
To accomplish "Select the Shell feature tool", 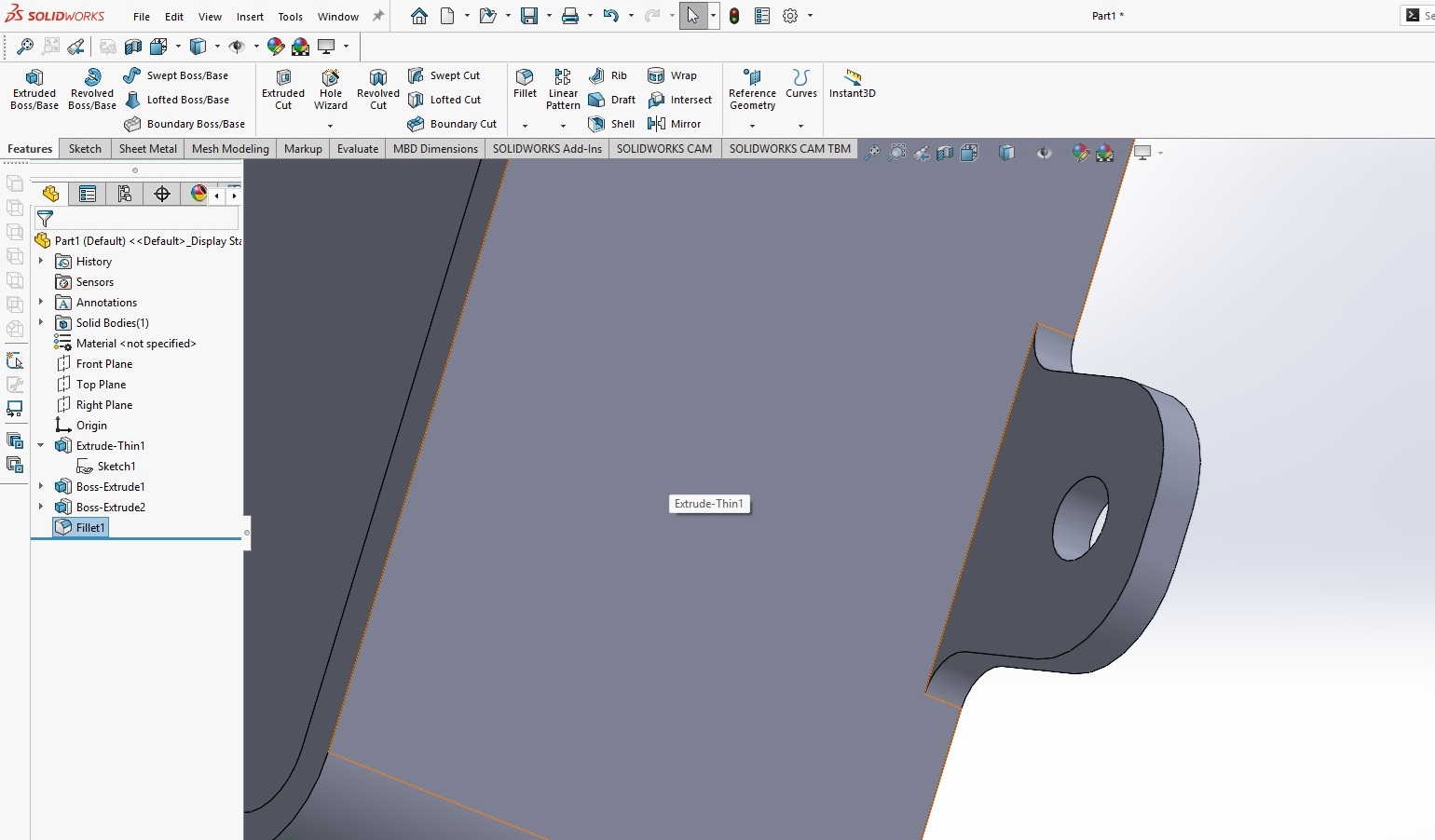I will (x=611, y=124).
